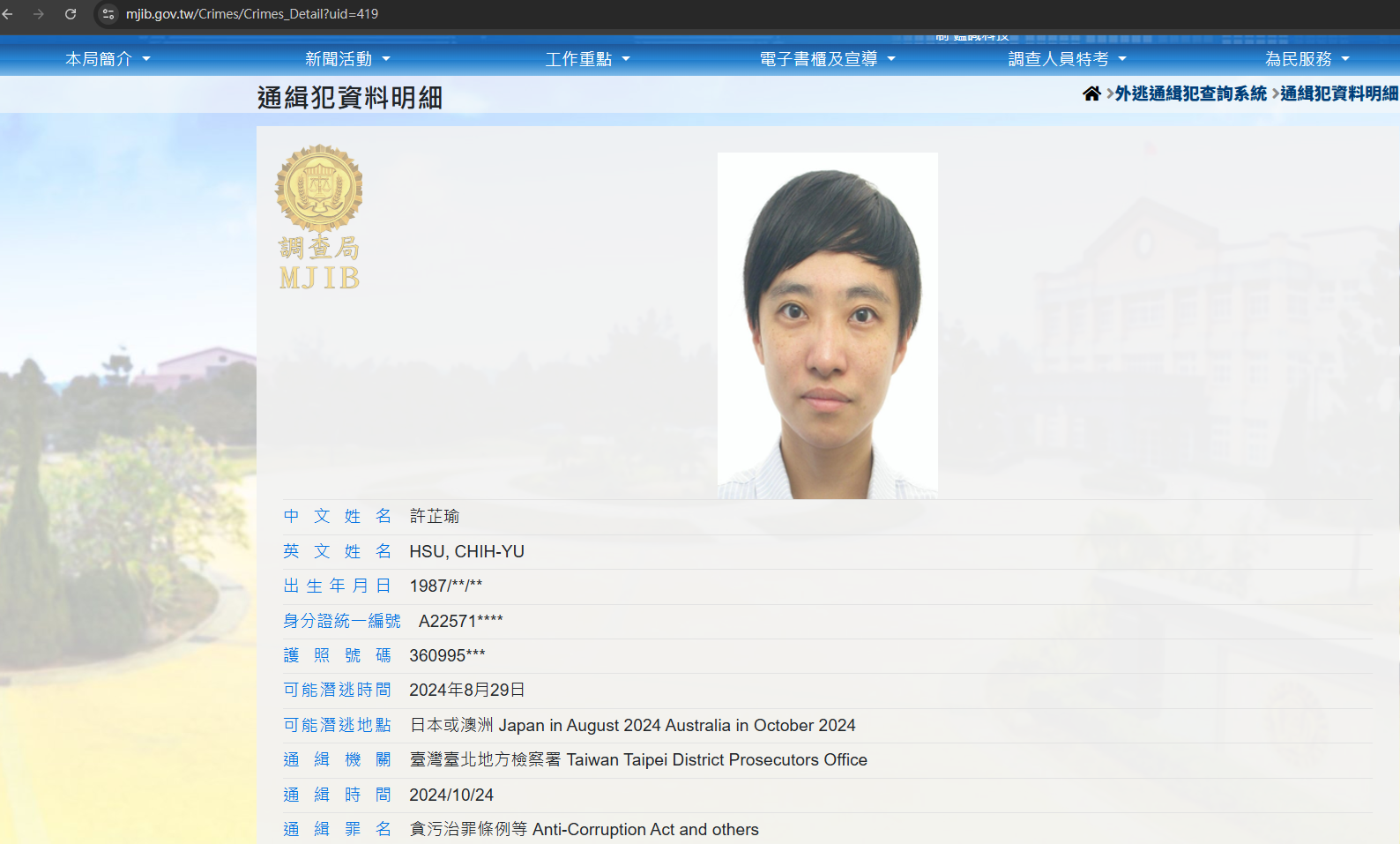The width and height of the screenshot is (1400, 844).
Task: Click 通緝犯資料明細 breadcrumb link
Action: (1338, 93)
